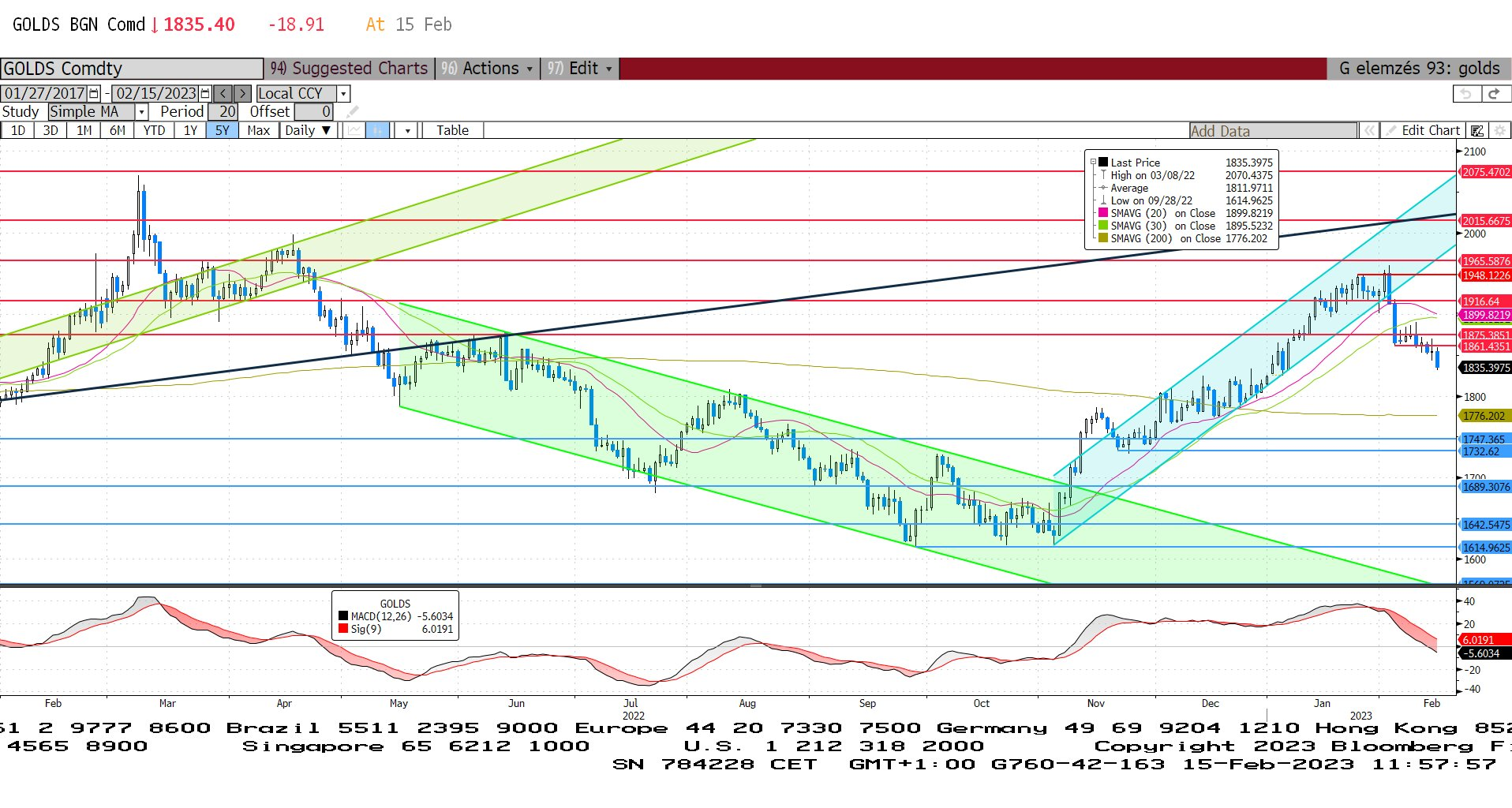Click the G elemzés 93: golds label

tap(1419, 69)
